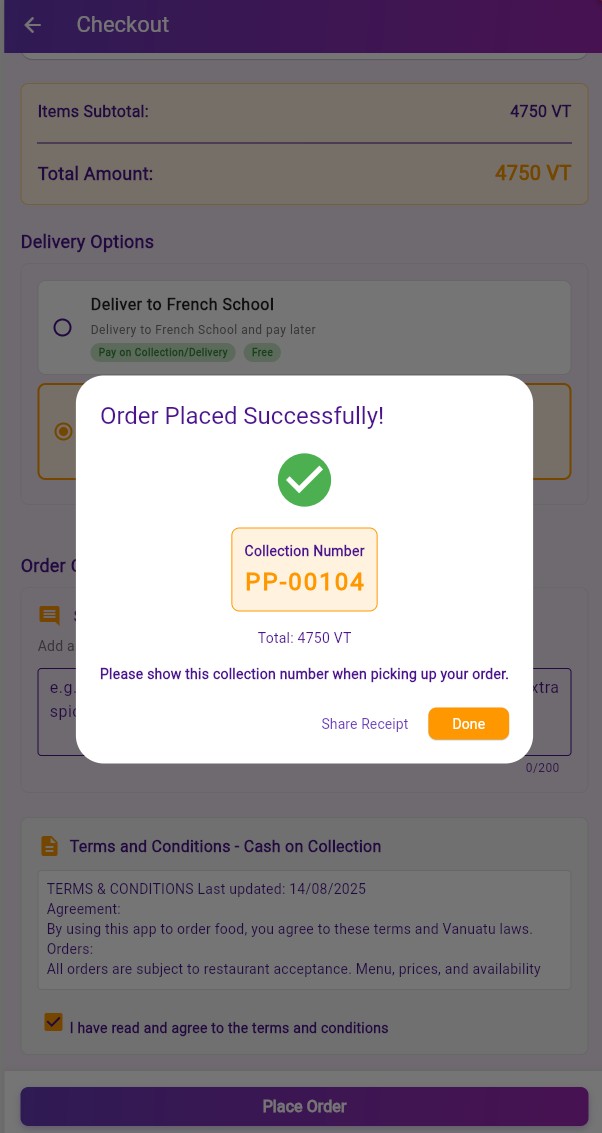Click the 0/200 character counter
This screenshot has width=602, height=1133.
click(x=542, y=768)
